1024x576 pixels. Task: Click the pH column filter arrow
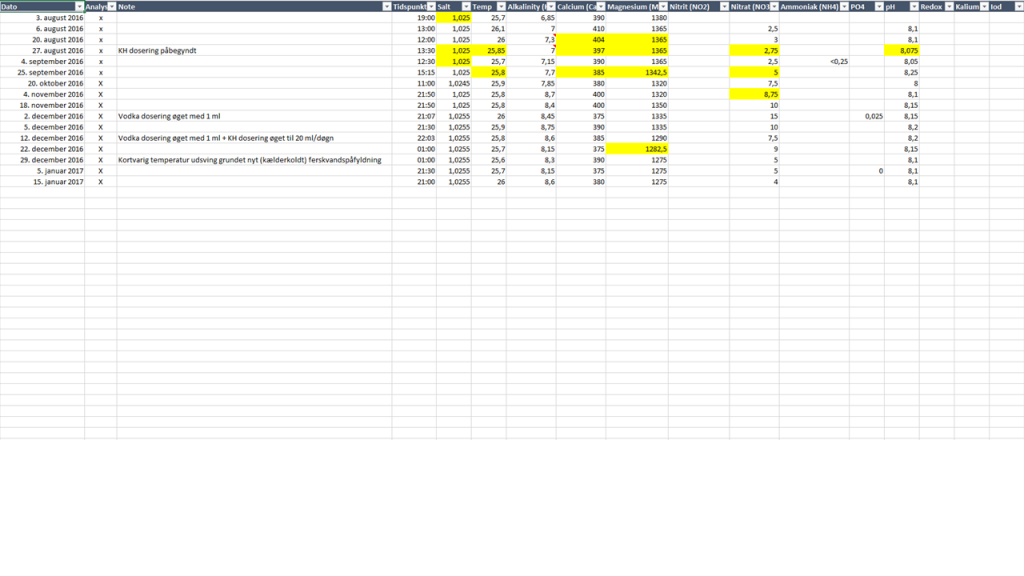tap(913, 7)
